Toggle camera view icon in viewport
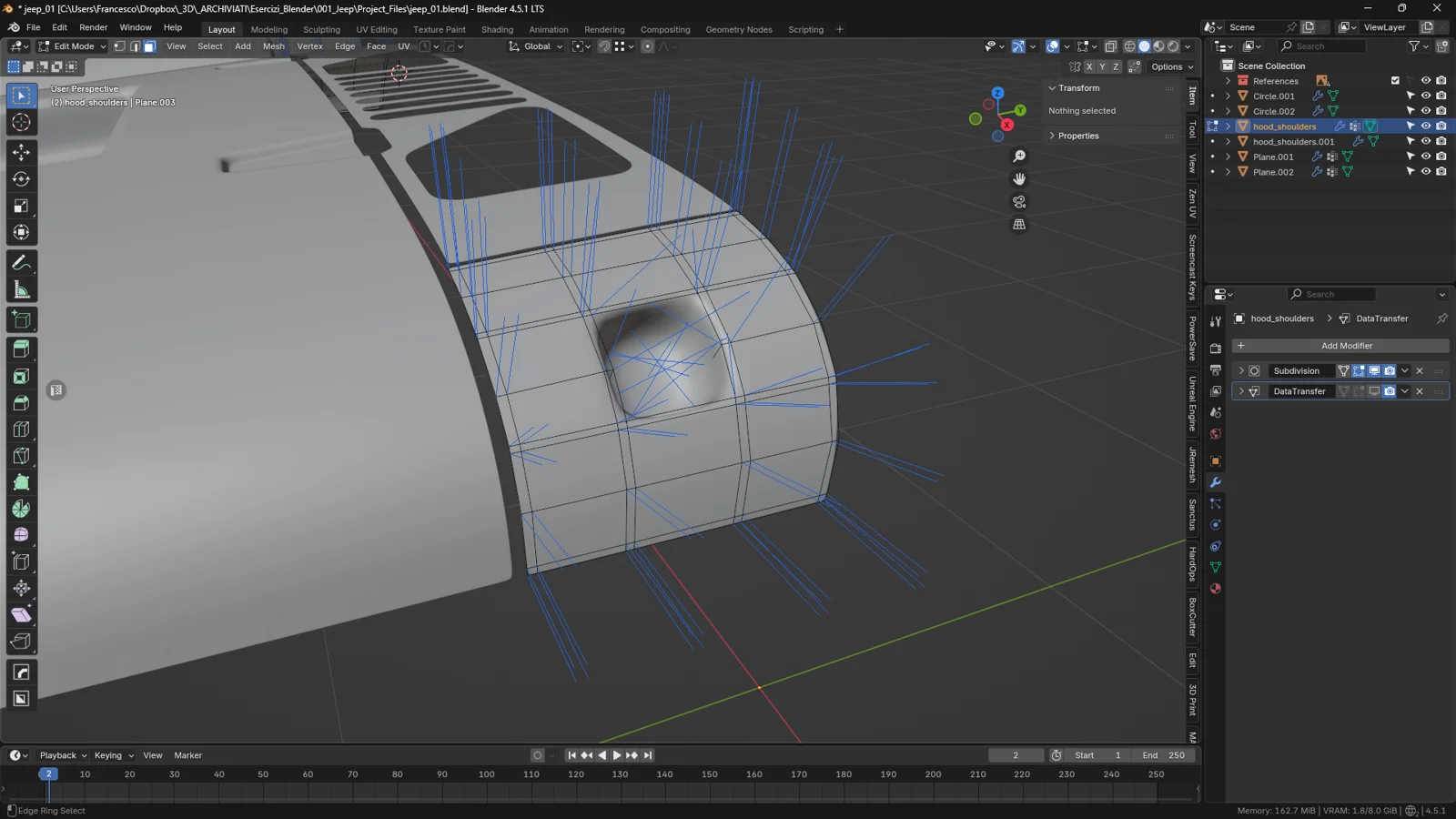1456x819 pixels. tap(1019, 202)
